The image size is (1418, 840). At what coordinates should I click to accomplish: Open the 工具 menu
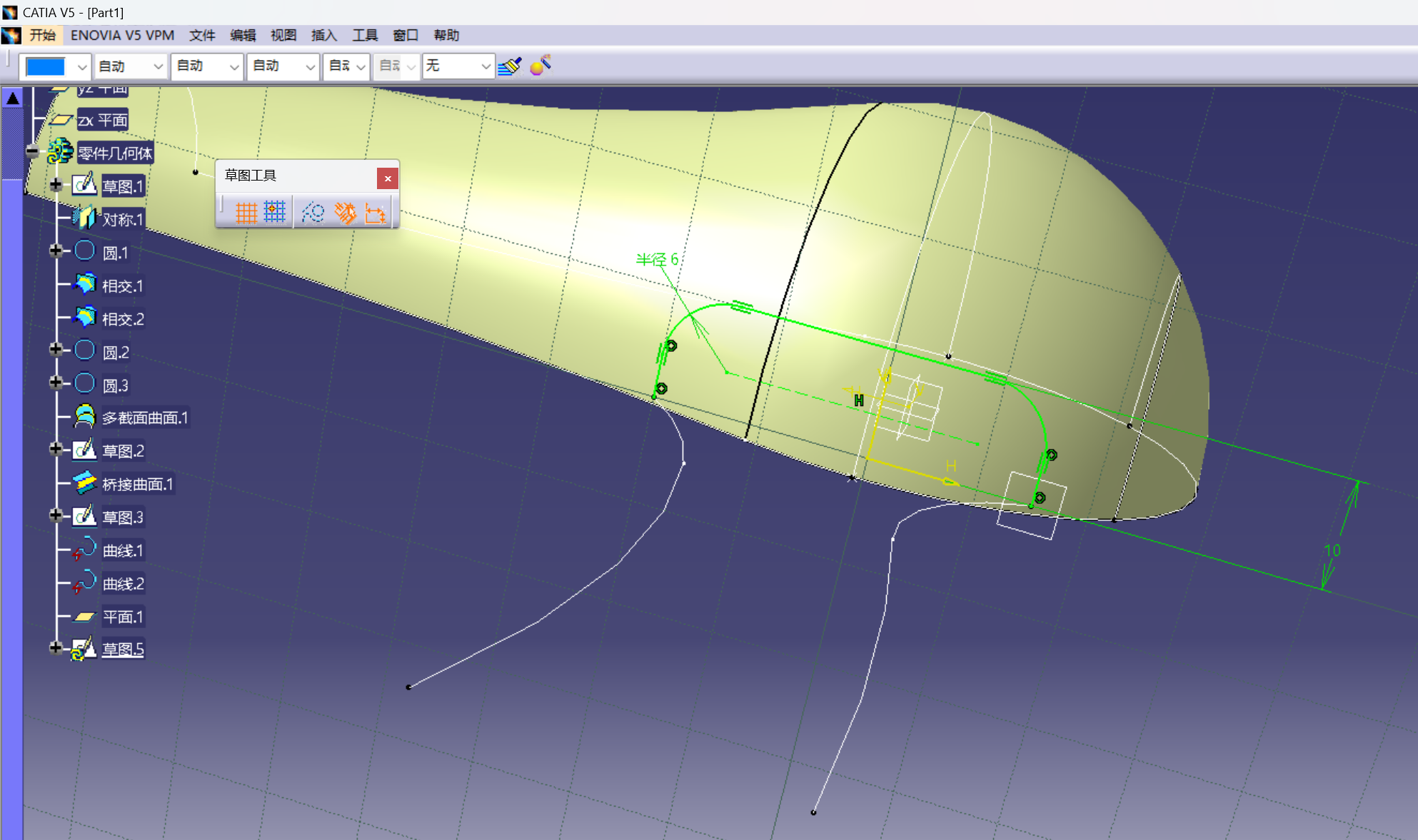pyautogui.click(x=365, y=35)
